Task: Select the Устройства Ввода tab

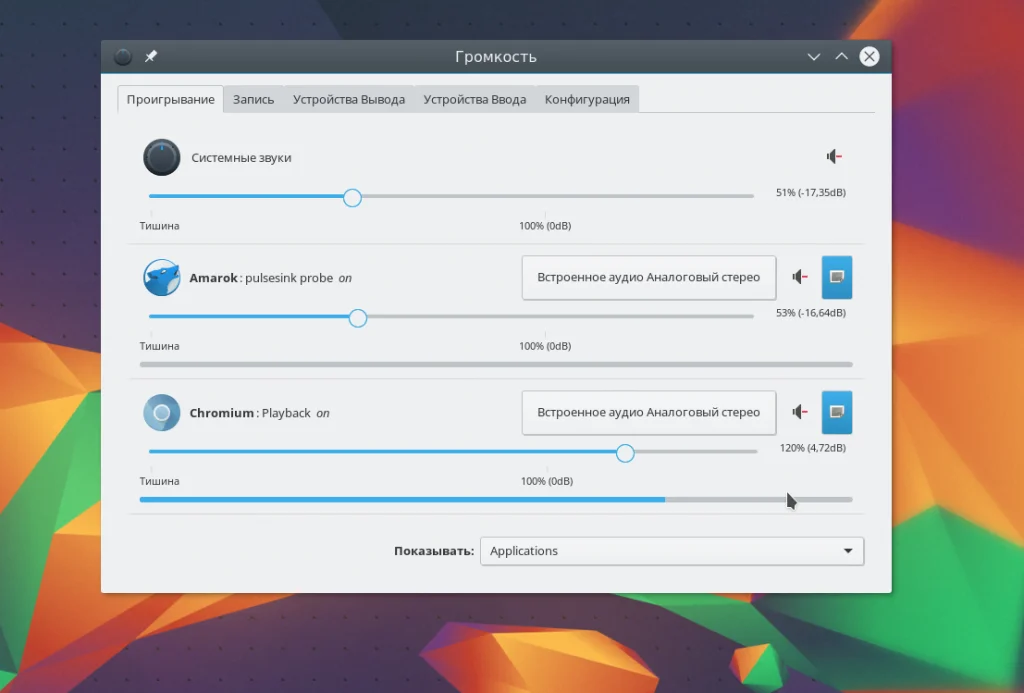Action: 475,99
